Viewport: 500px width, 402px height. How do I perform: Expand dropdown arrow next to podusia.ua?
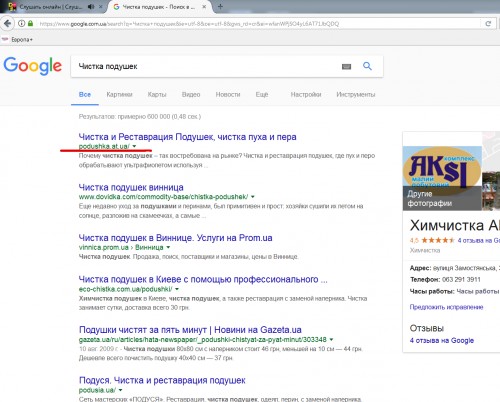tap(120, 390)
